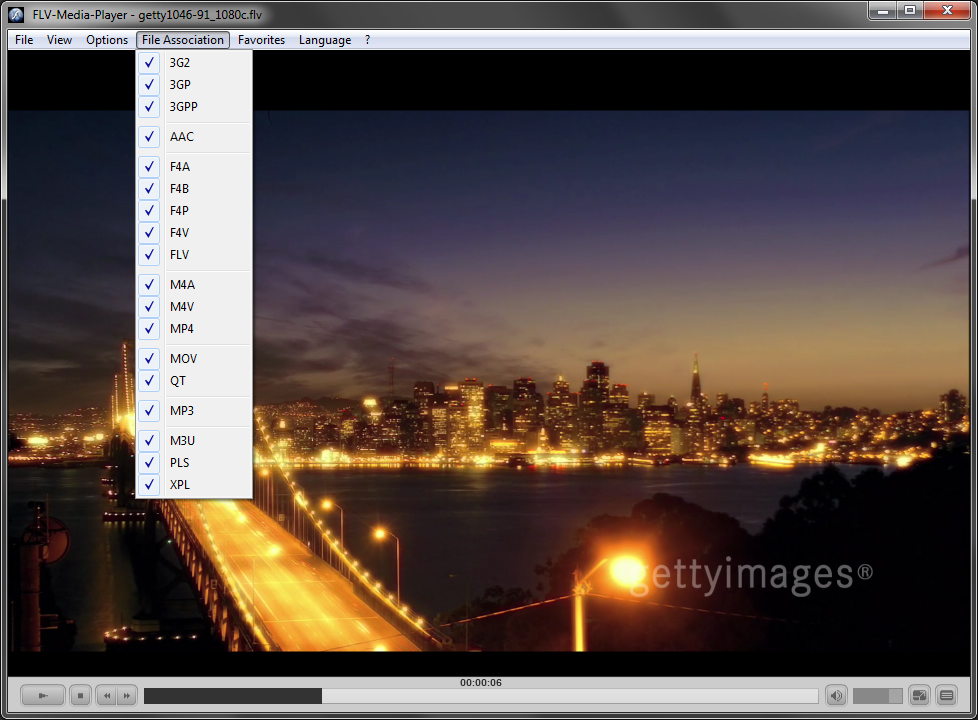Expand the Language menu

(325, 40)
